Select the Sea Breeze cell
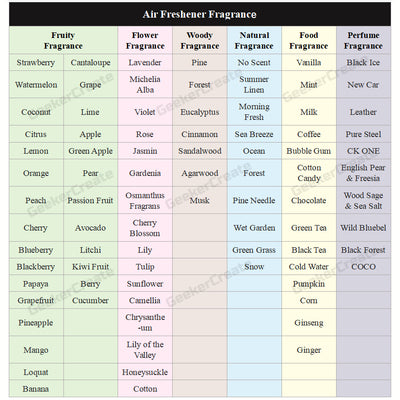 pos(254,134)
